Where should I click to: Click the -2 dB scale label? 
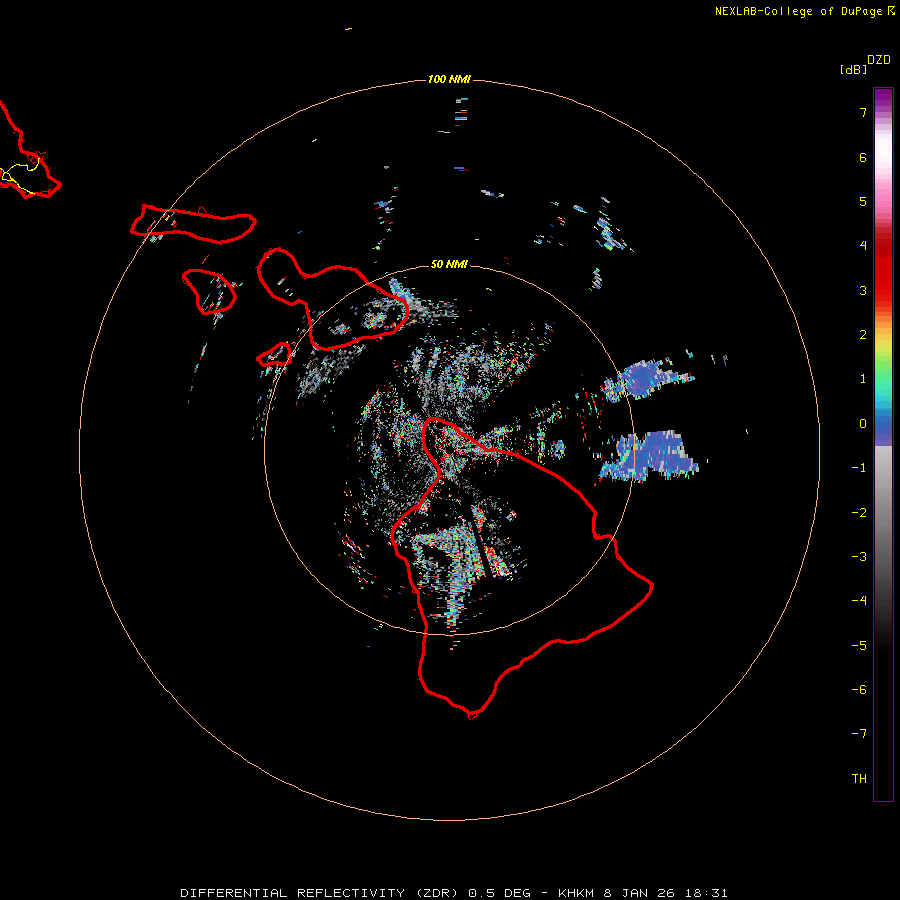coord(859,513)
